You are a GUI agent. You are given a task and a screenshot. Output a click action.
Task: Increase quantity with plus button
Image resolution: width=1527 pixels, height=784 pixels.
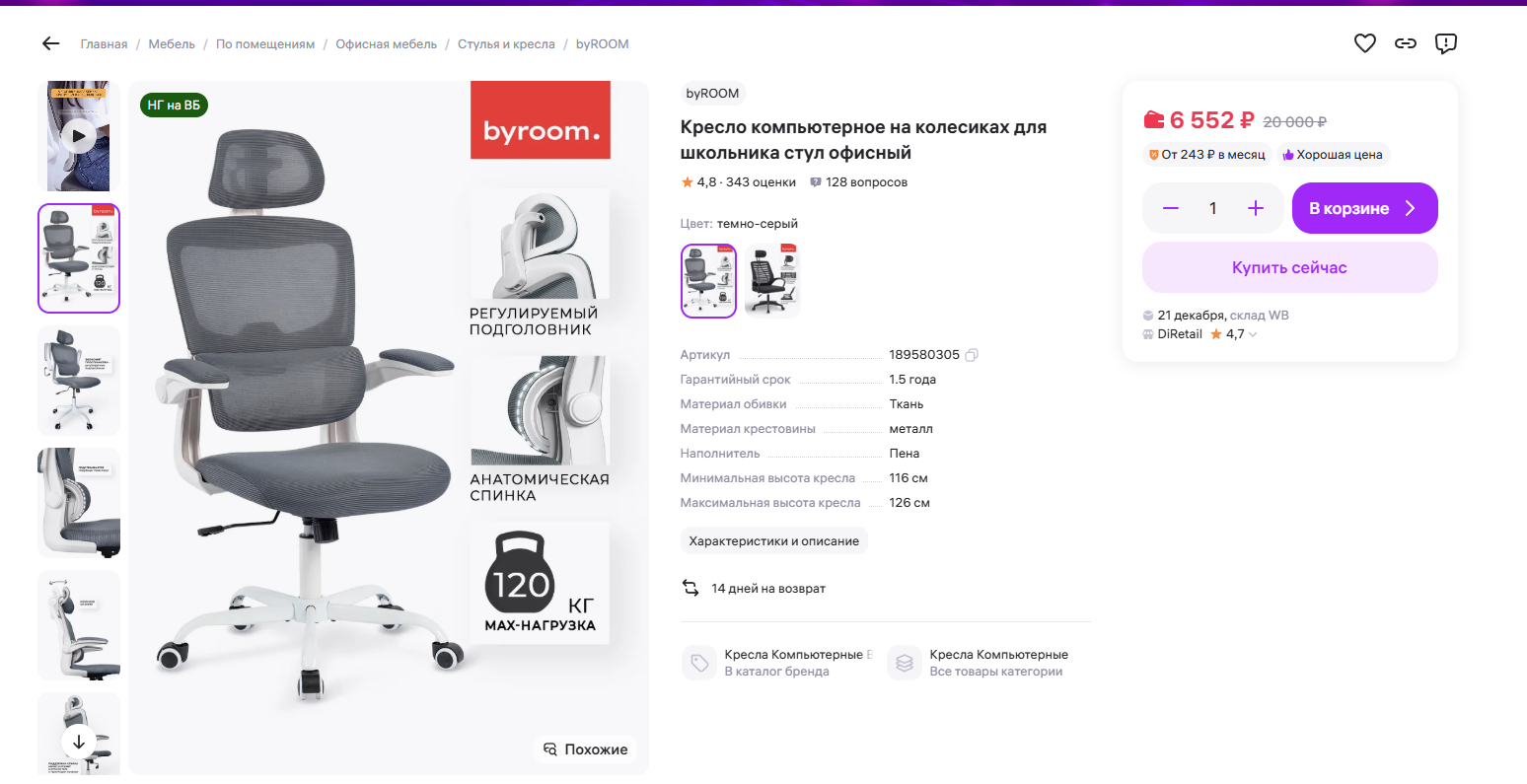click(1256, 208)
